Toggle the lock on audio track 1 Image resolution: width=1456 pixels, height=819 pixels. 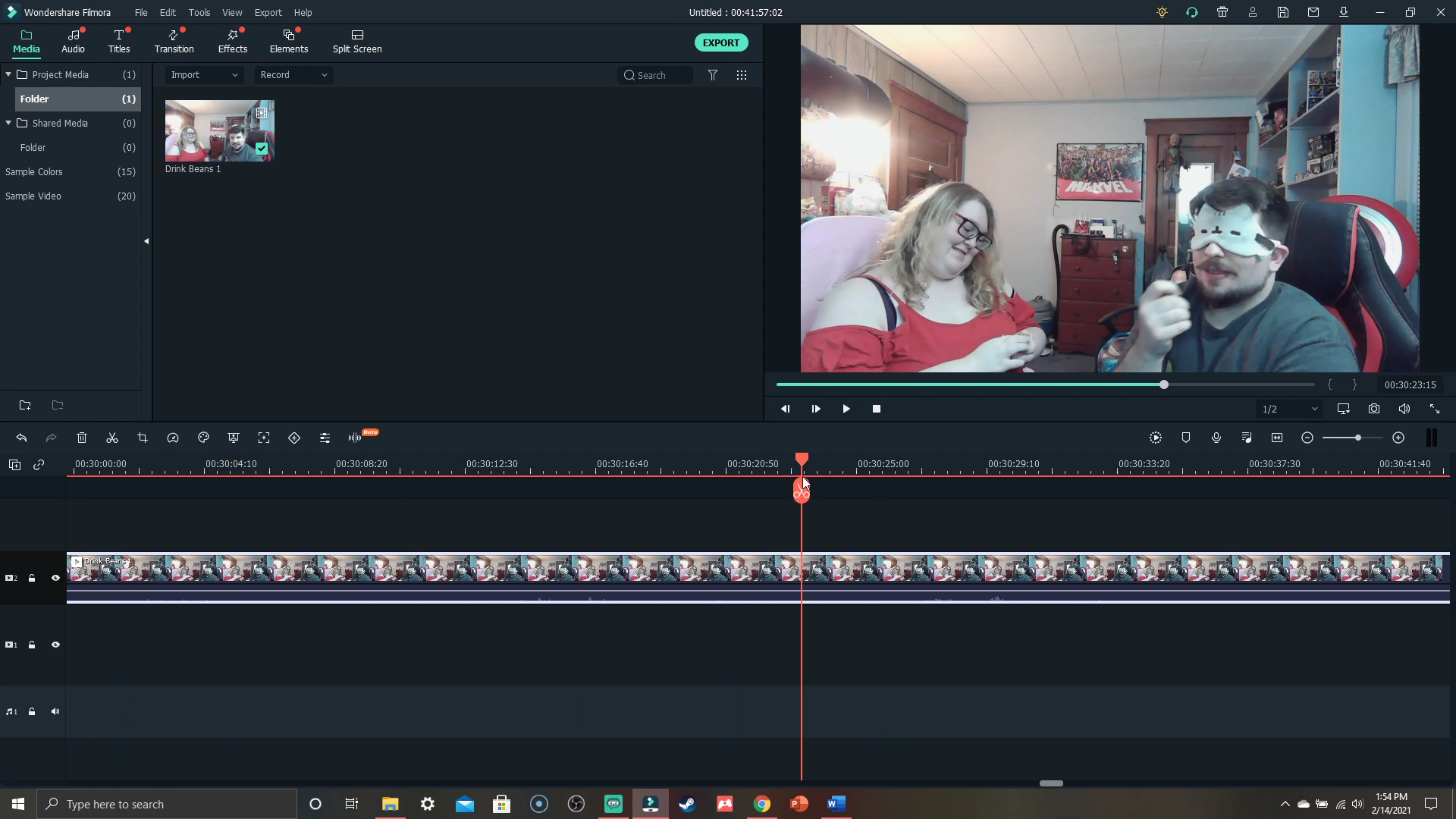pyautogui.click(x=32, y=712)
